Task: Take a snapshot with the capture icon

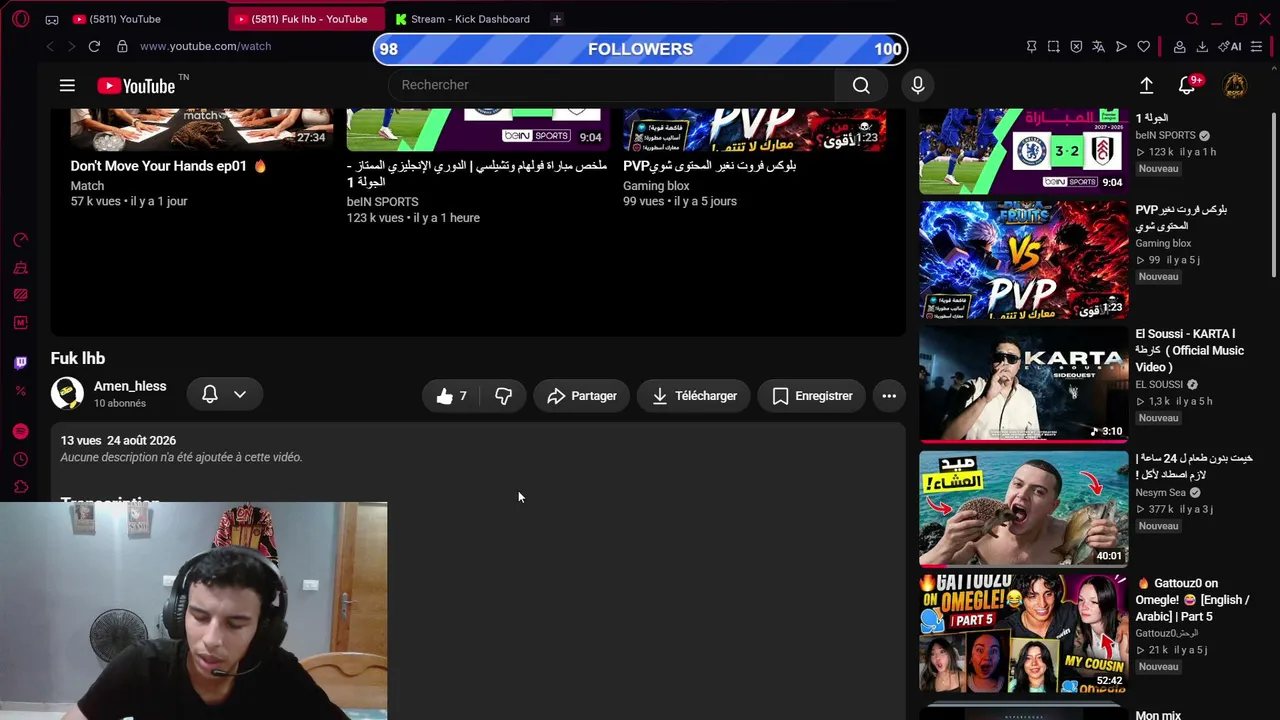Action: [x=1054, y=46]
